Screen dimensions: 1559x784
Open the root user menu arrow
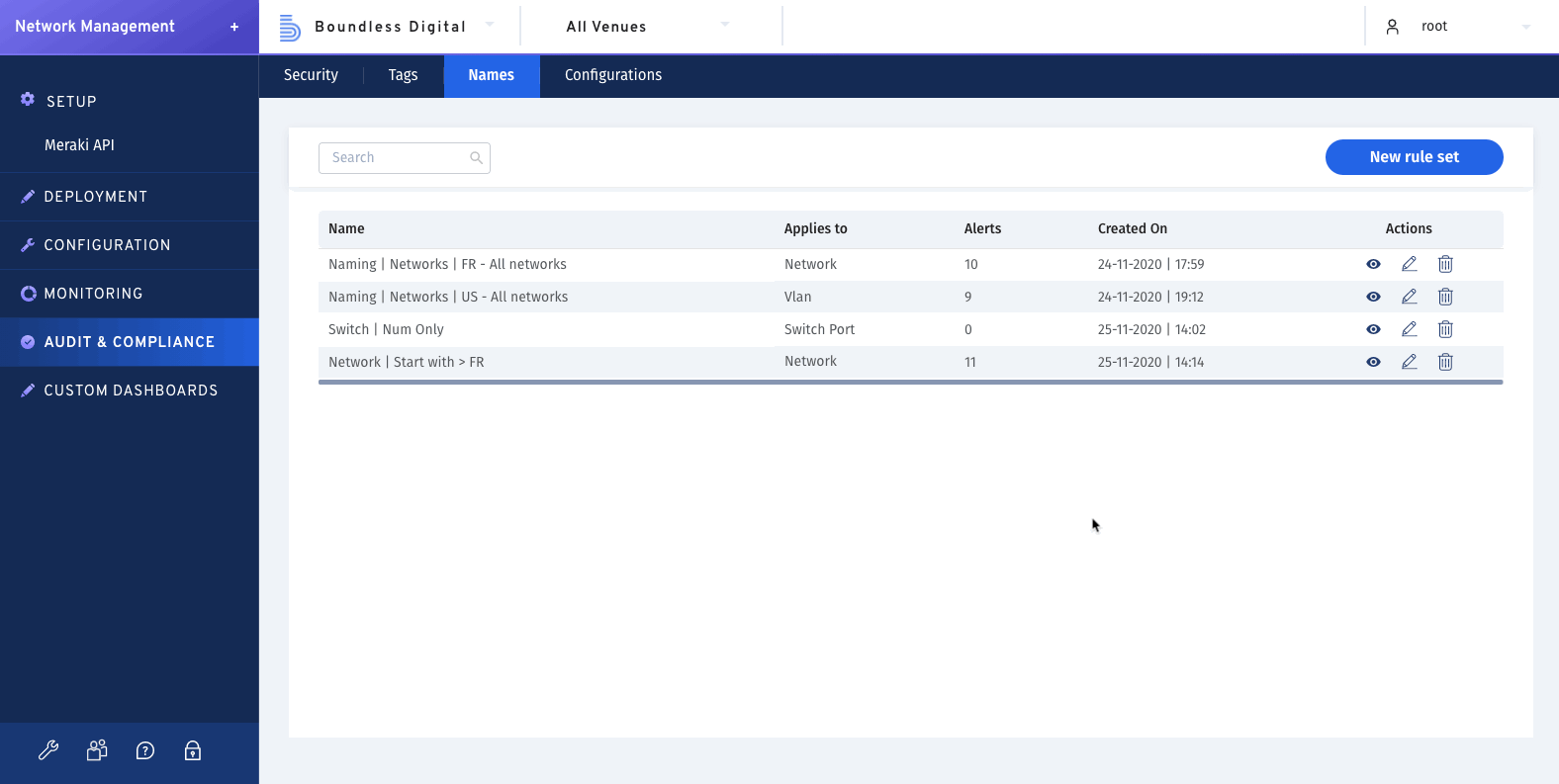tap(1526, 27)
